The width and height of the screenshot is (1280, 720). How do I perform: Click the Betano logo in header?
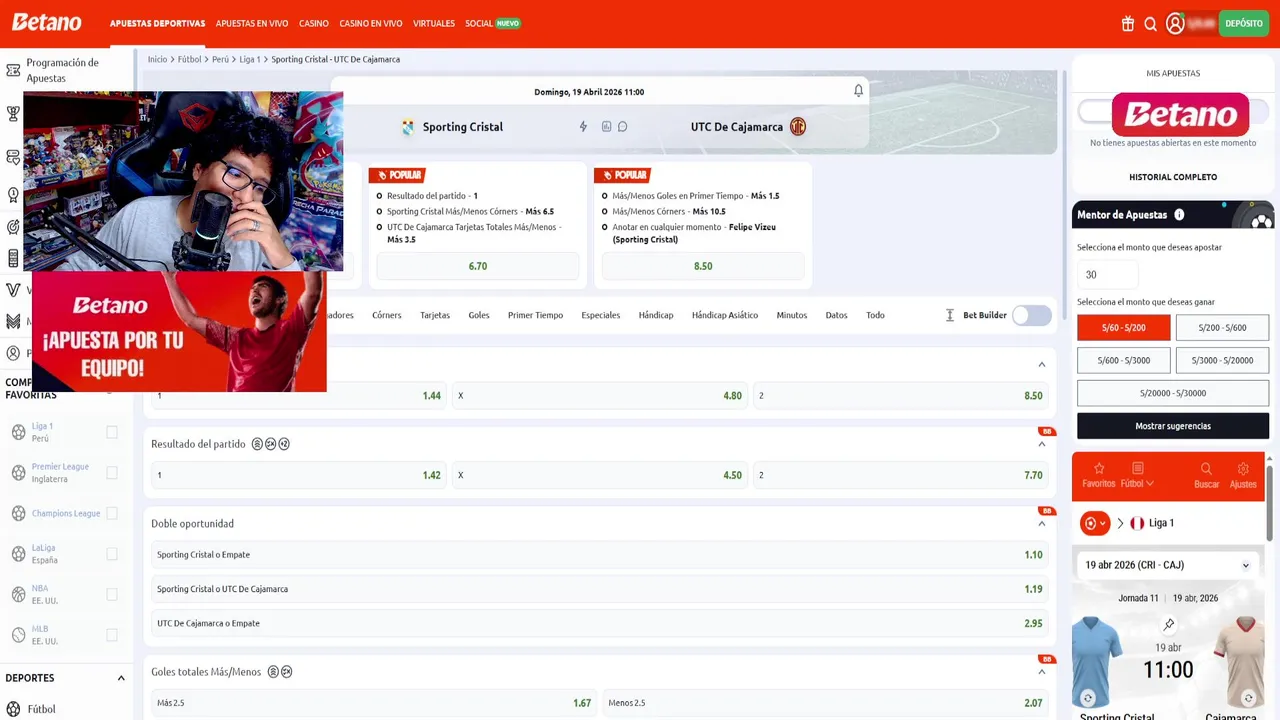tap(46, 22)
